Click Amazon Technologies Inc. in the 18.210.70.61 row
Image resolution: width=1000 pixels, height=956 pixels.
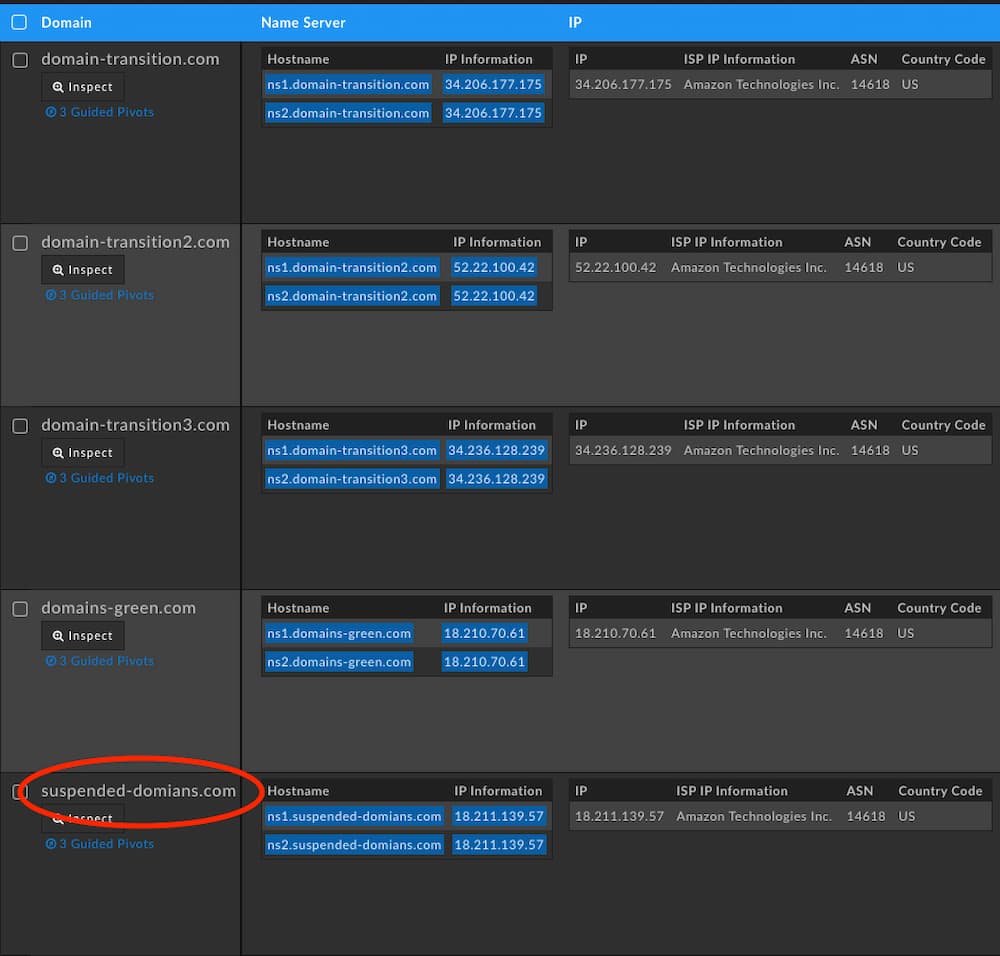pyautogui.click(x=749, y=633)
